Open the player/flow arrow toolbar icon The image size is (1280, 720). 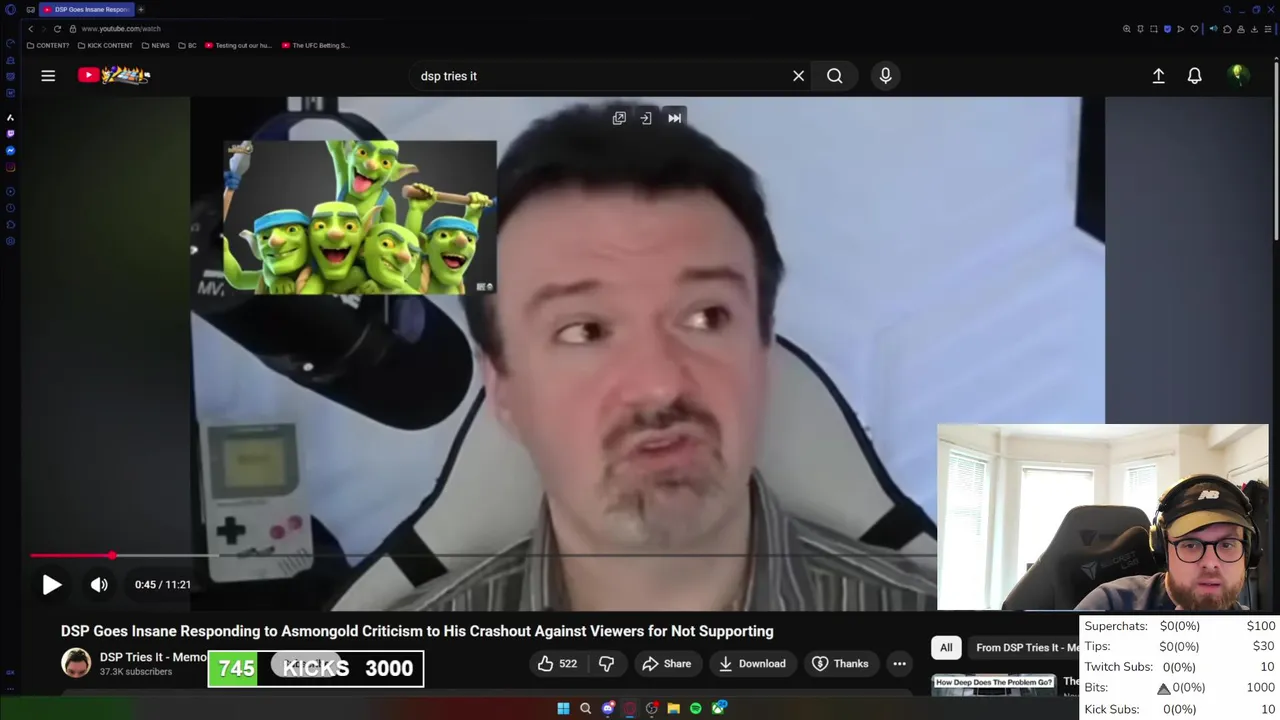1180,29
